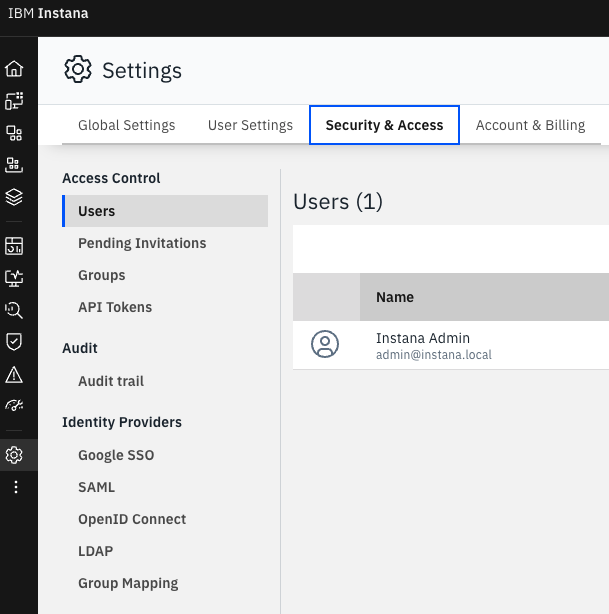609x614 pixels.
Task: Select Users in Access Control
Action: click(x=165, y=211)
